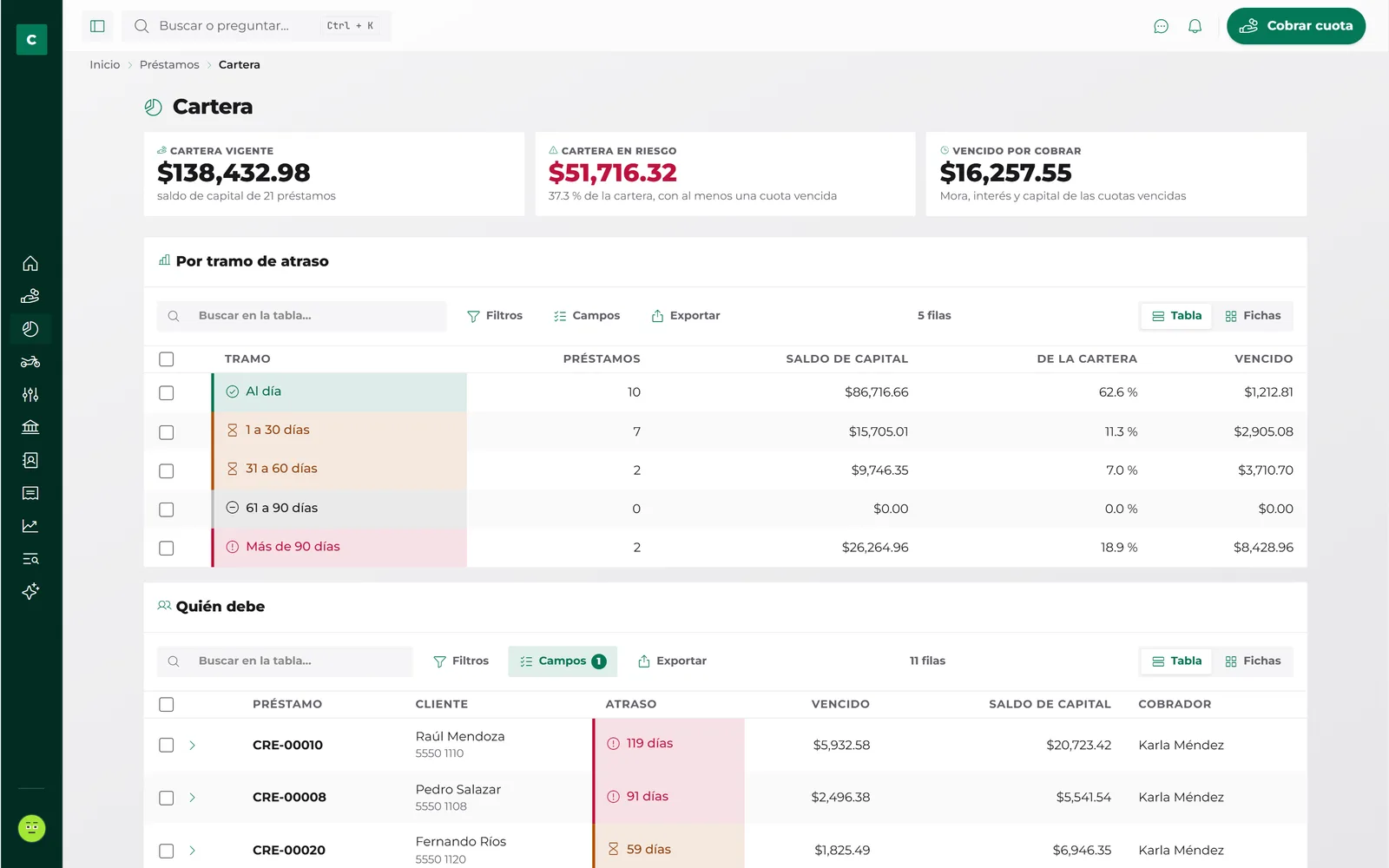This screenshot has width=1389, height=868.
Task: Select Tabla view in Quién debe section
Action: coord(1177,661)
